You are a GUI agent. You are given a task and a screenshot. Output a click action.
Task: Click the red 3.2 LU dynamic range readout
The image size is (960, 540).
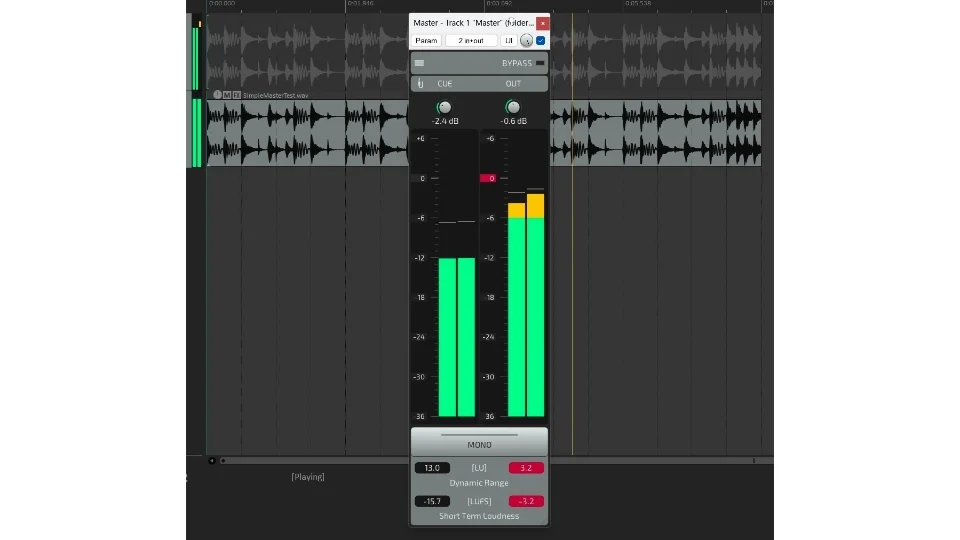click(526, 468)
